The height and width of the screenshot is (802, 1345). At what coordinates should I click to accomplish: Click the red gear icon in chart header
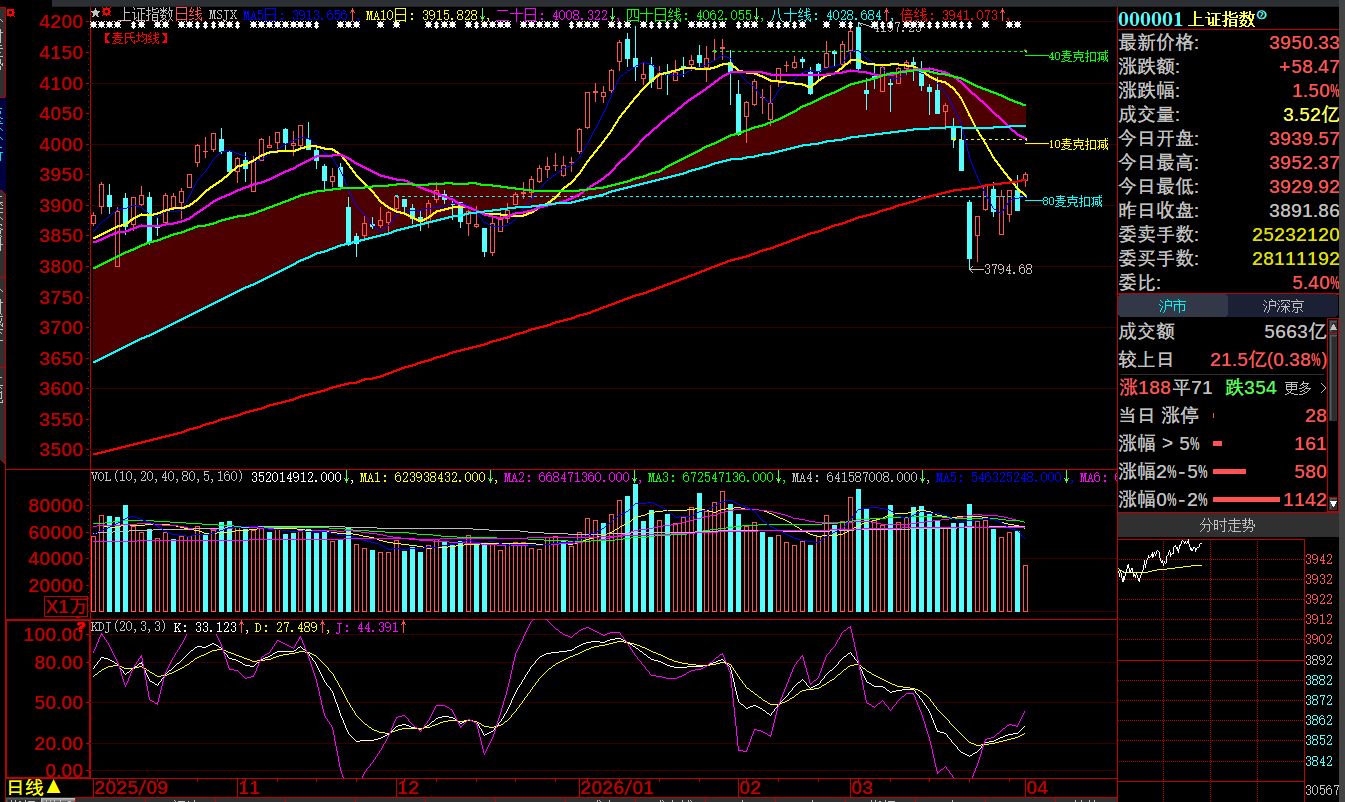point(106,14)
